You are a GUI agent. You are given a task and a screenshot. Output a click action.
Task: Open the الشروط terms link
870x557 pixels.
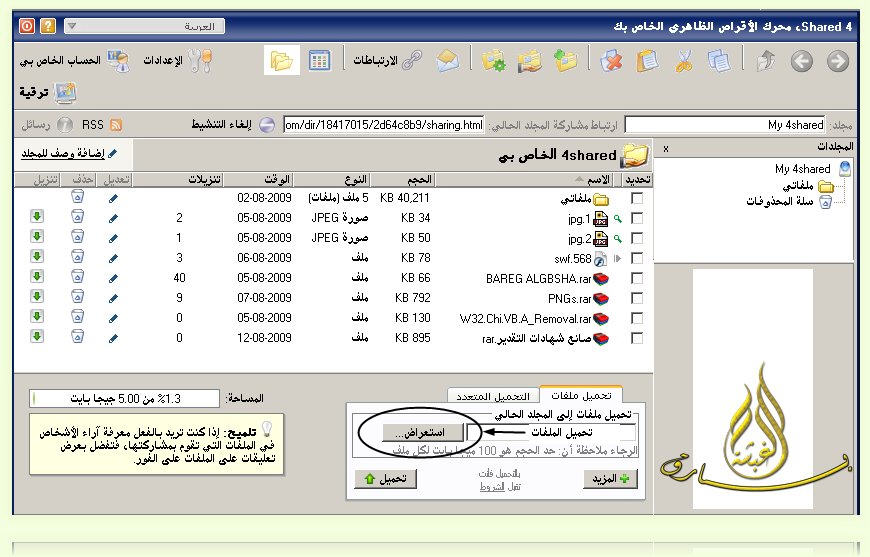click(492, 487)
